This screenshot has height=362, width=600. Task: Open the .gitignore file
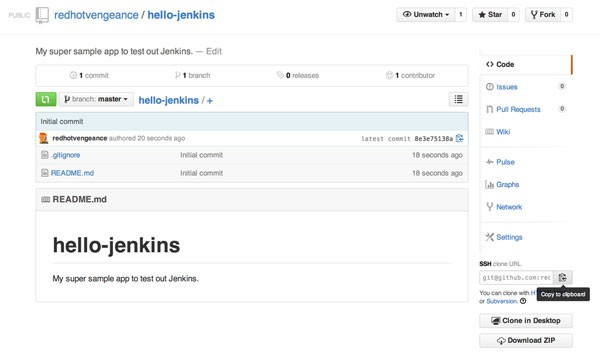[65, 155]
